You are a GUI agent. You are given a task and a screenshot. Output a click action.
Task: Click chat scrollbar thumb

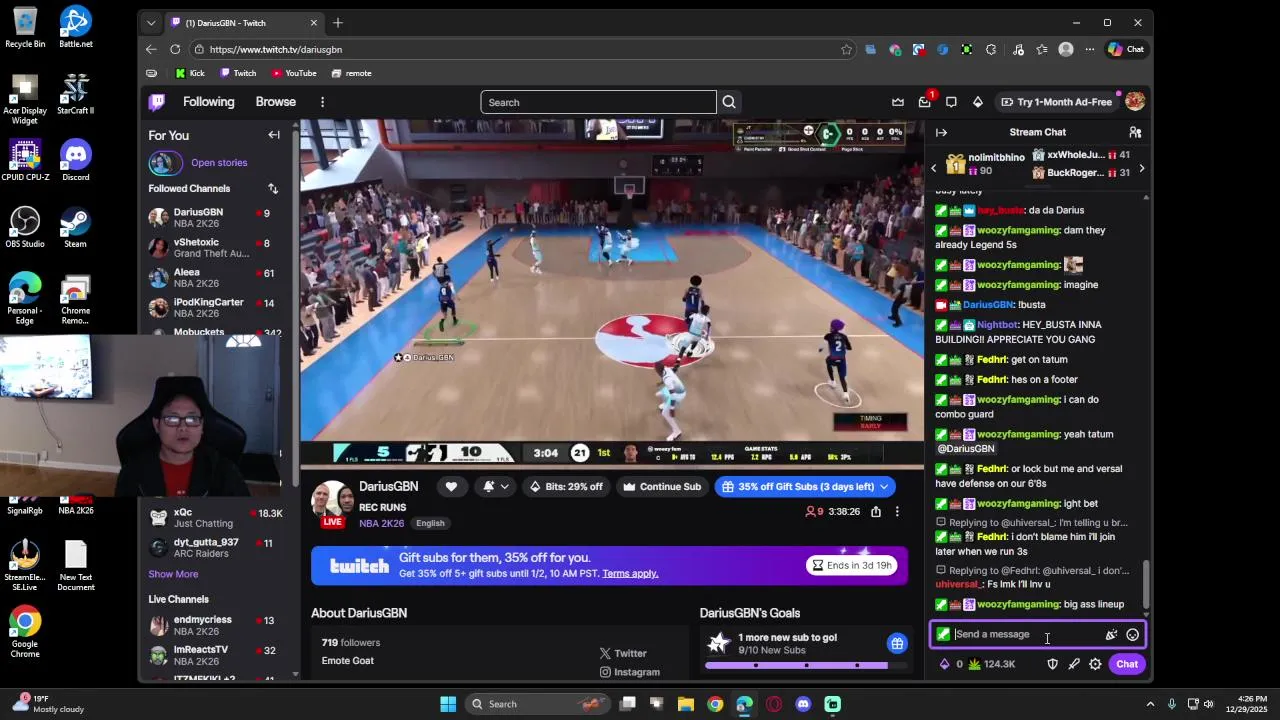(1146, 582)
